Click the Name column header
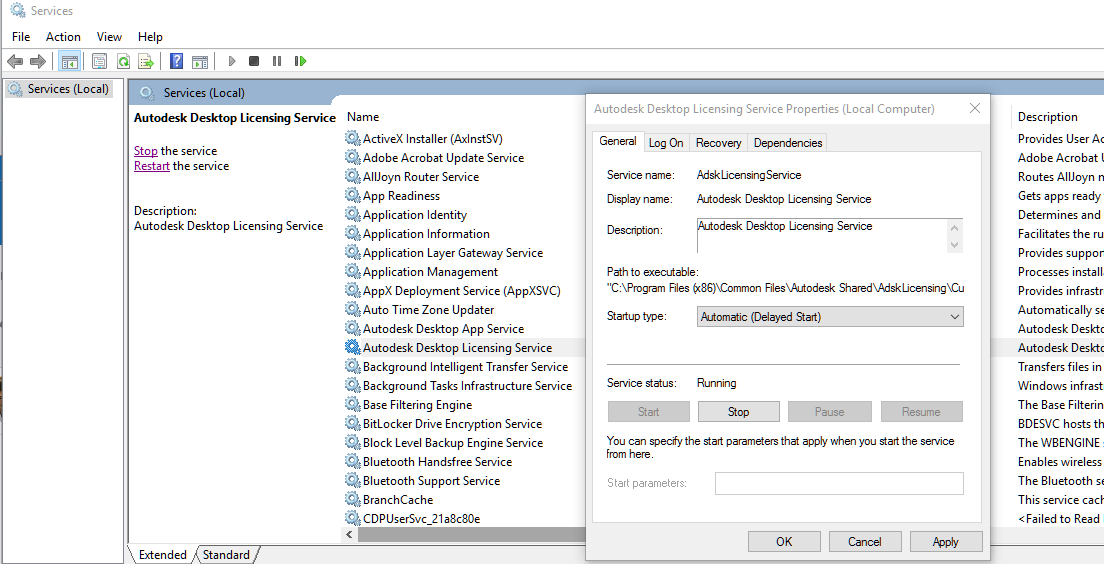The width and height of the screenshot is (1104, 564). (363, 117)
